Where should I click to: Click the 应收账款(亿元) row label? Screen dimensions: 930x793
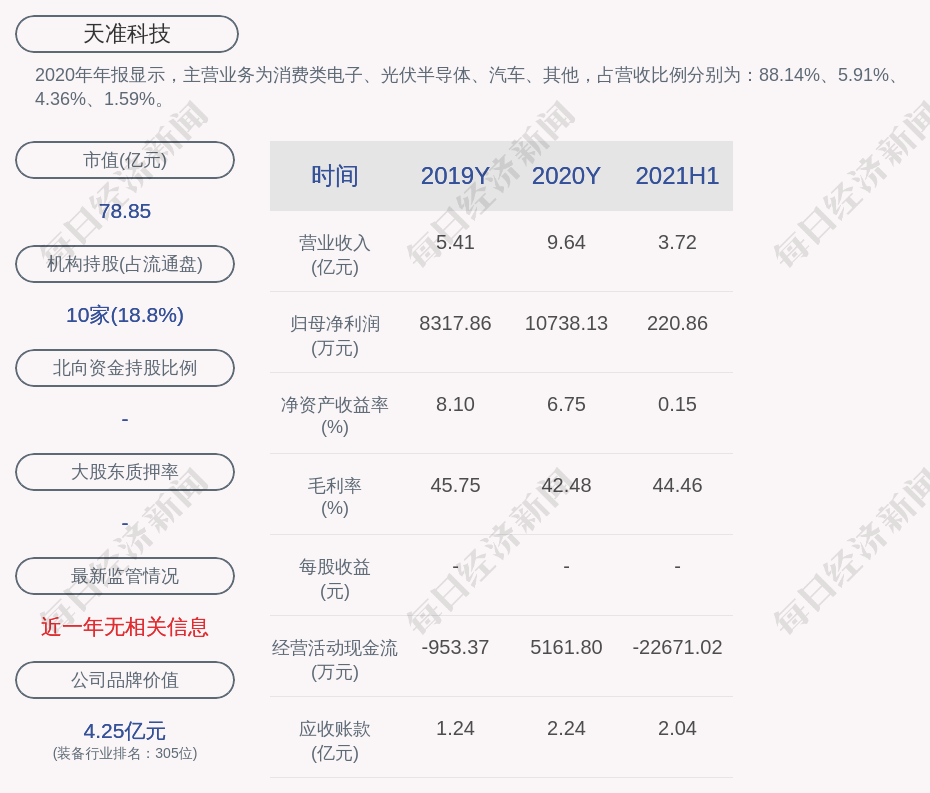[x=335, y=741]
